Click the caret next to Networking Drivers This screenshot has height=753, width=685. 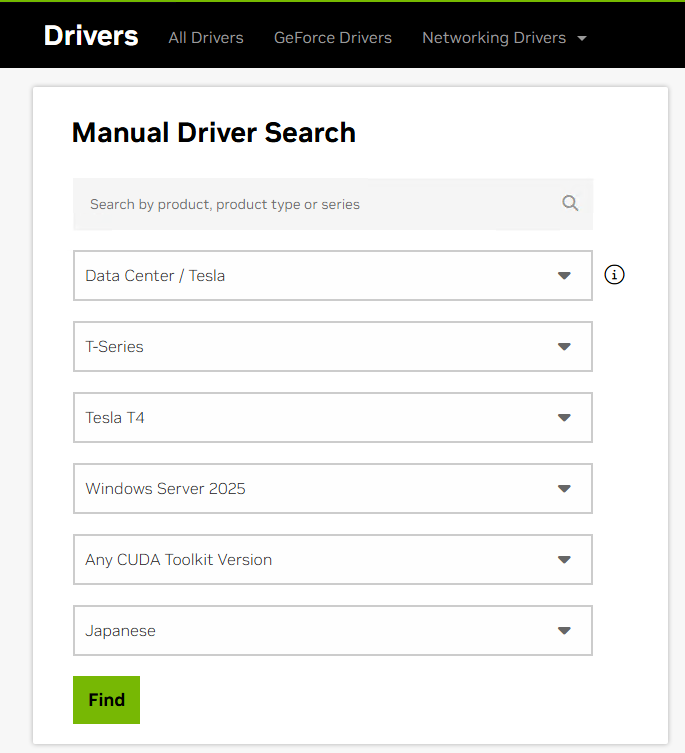pyautogui.click(x=582, y=38)
